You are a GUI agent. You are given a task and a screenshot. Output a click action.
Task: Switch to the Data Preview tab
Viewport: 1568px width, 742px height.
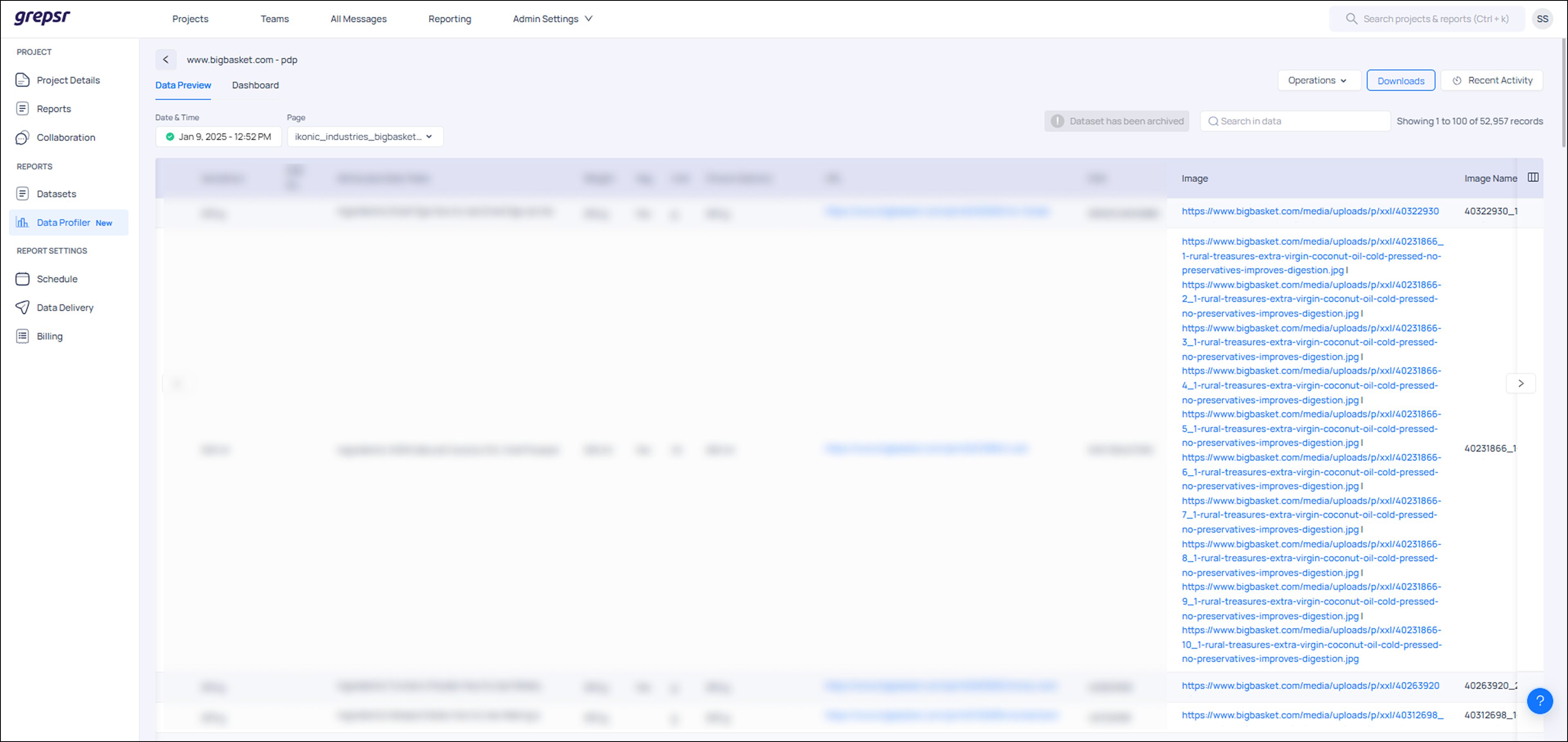point(183,85)
